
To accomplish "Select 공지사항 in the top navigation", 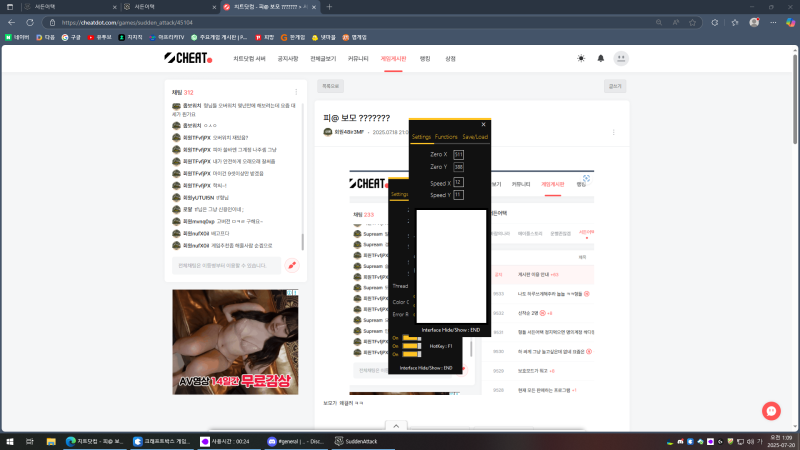I will click(287, 59).
